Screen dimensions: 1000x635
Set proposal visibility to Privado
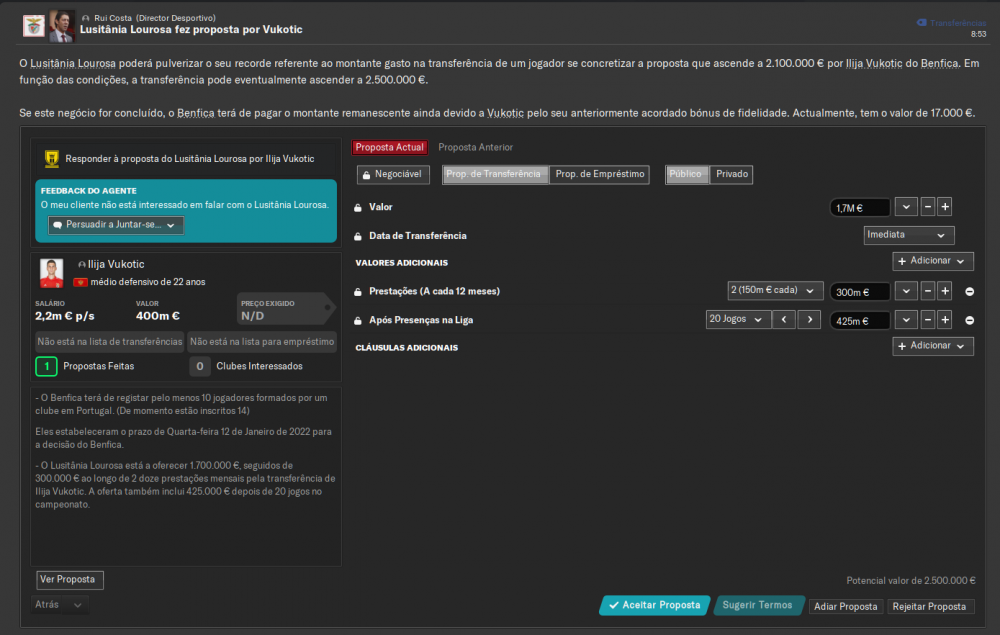tap(732, 174)
